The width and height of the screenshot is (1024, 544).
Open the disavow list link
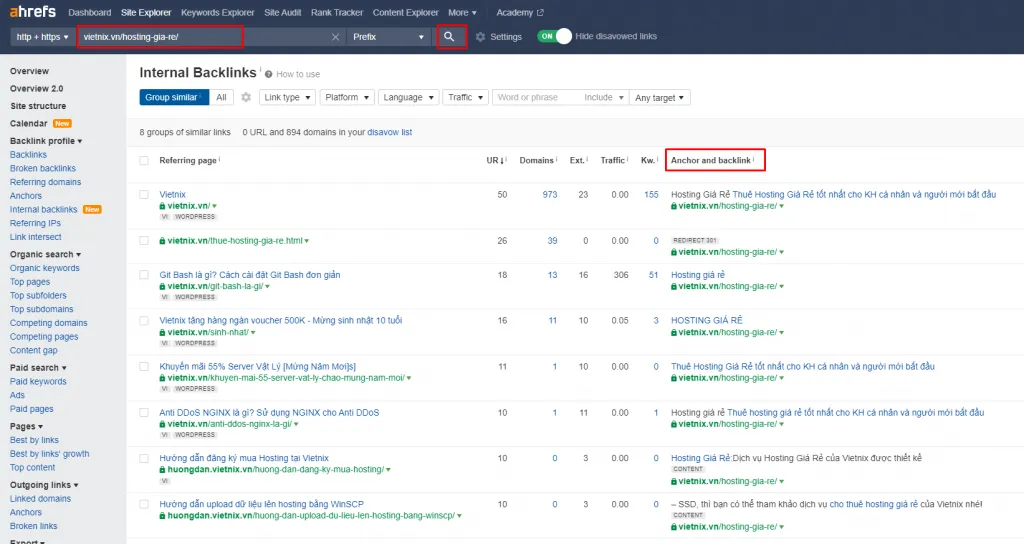click(390, 132)
